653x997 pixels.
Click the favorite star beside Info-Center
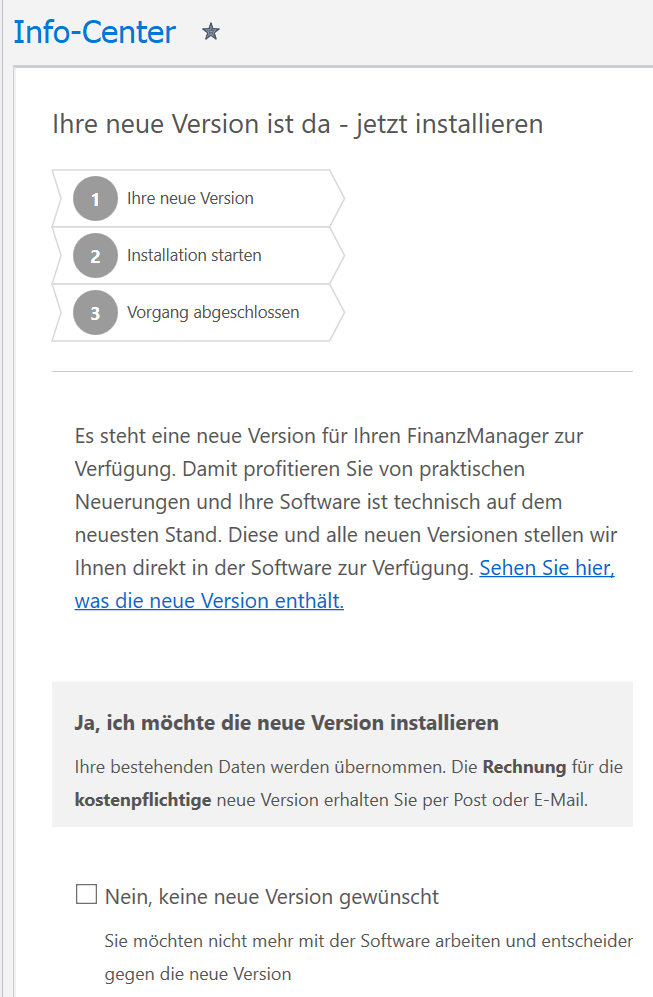click(x=210, y=32)
